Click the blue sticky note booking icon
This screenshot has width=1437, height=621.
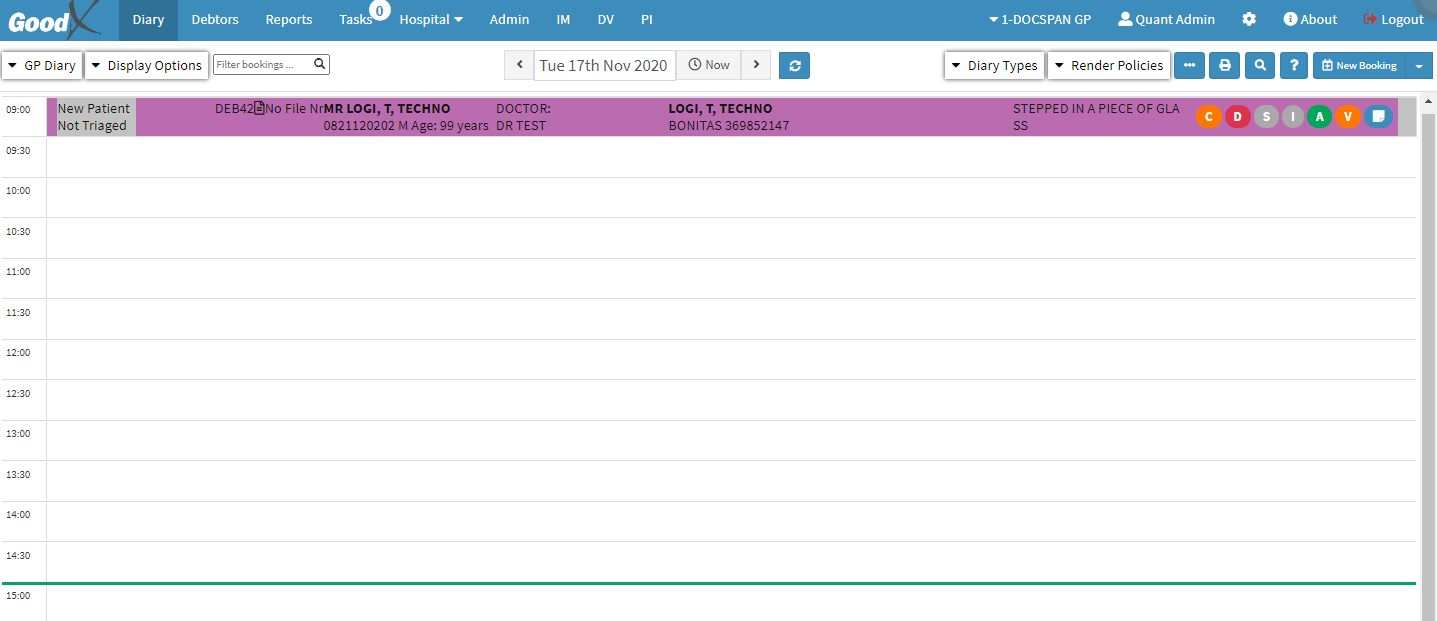pyautogui.click(x=1378, y=117)
